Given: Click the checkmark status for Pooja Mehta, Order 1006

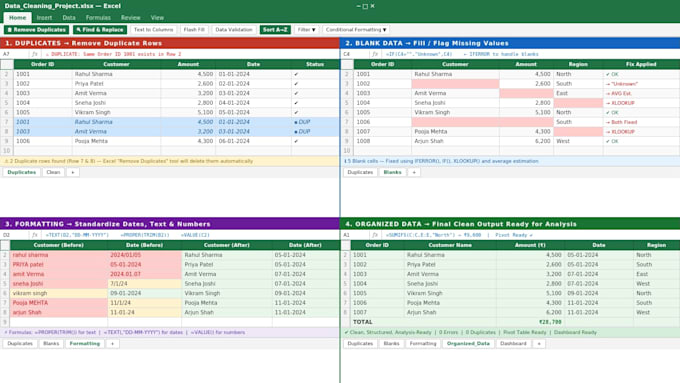Looking at the screenshot, I should [296, 141].
